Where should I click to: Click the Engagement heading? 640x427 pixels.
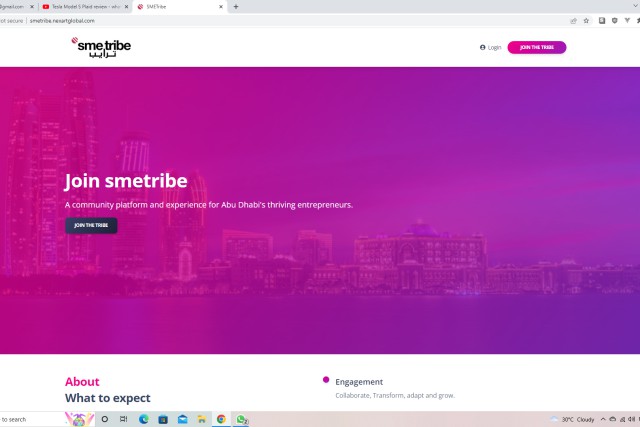coord(359,382)
